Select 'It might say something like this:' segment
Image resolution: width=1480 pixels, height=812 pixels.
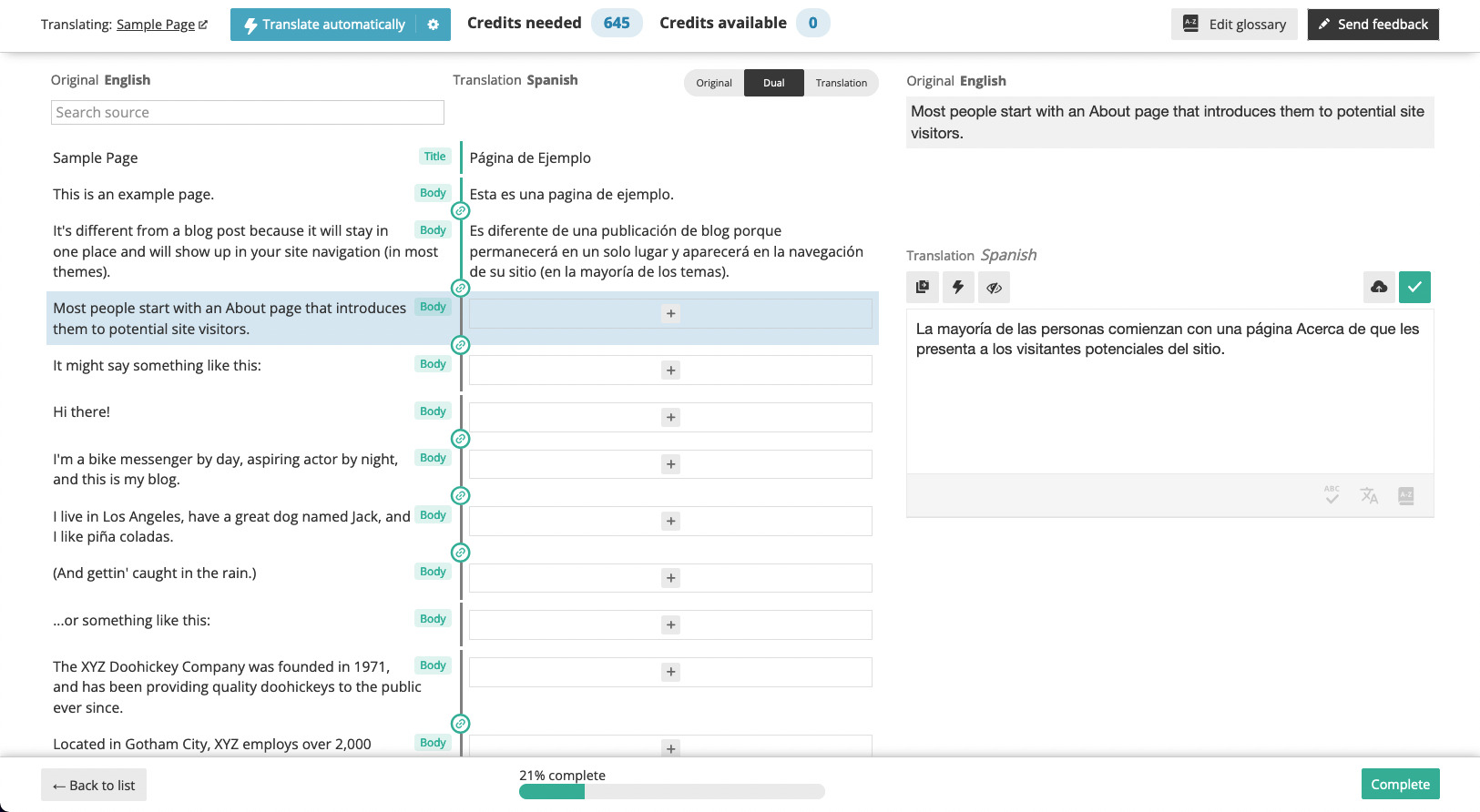coord(157,365)
